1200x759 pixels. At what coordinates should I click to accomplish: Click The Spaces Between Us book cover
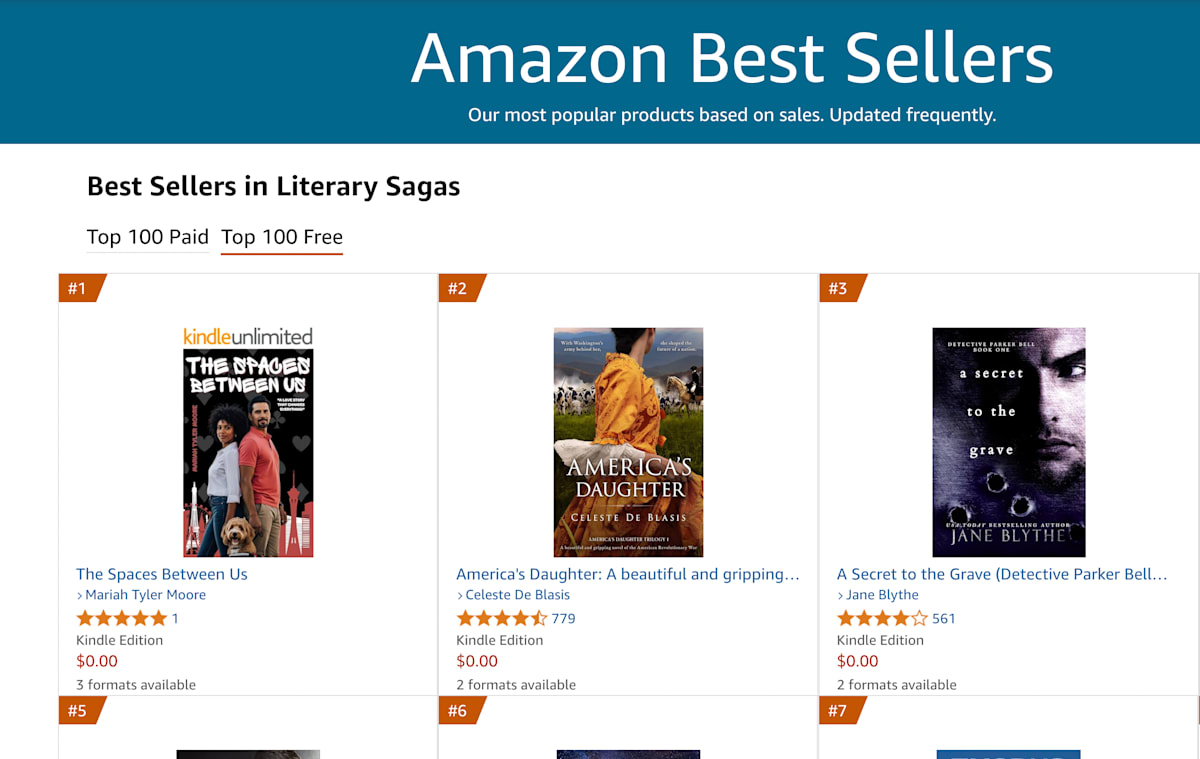pyautogui.click(x=248, y=453)
